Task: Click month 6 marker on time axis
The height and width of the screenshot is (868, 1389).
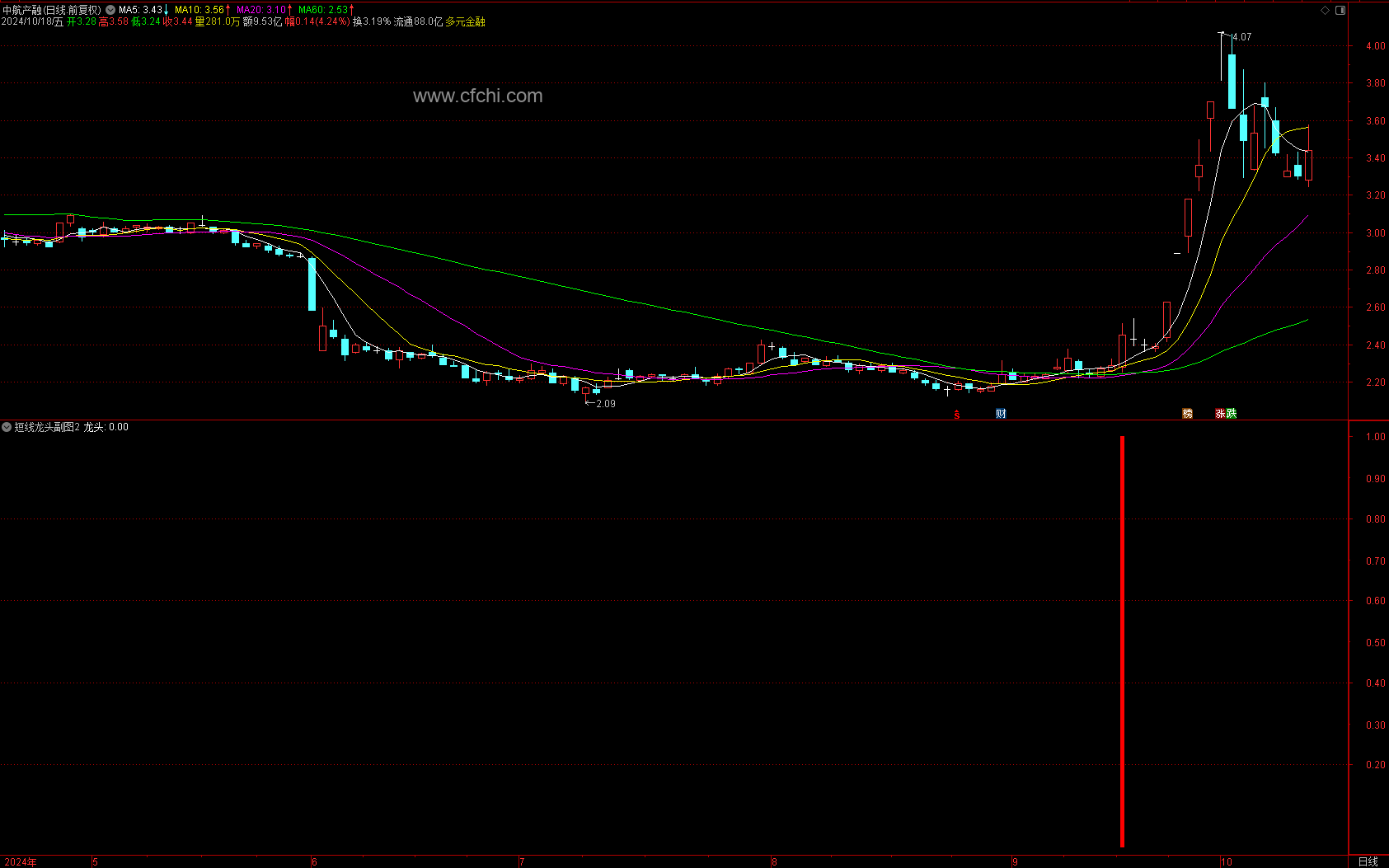Action: (314, 862)
